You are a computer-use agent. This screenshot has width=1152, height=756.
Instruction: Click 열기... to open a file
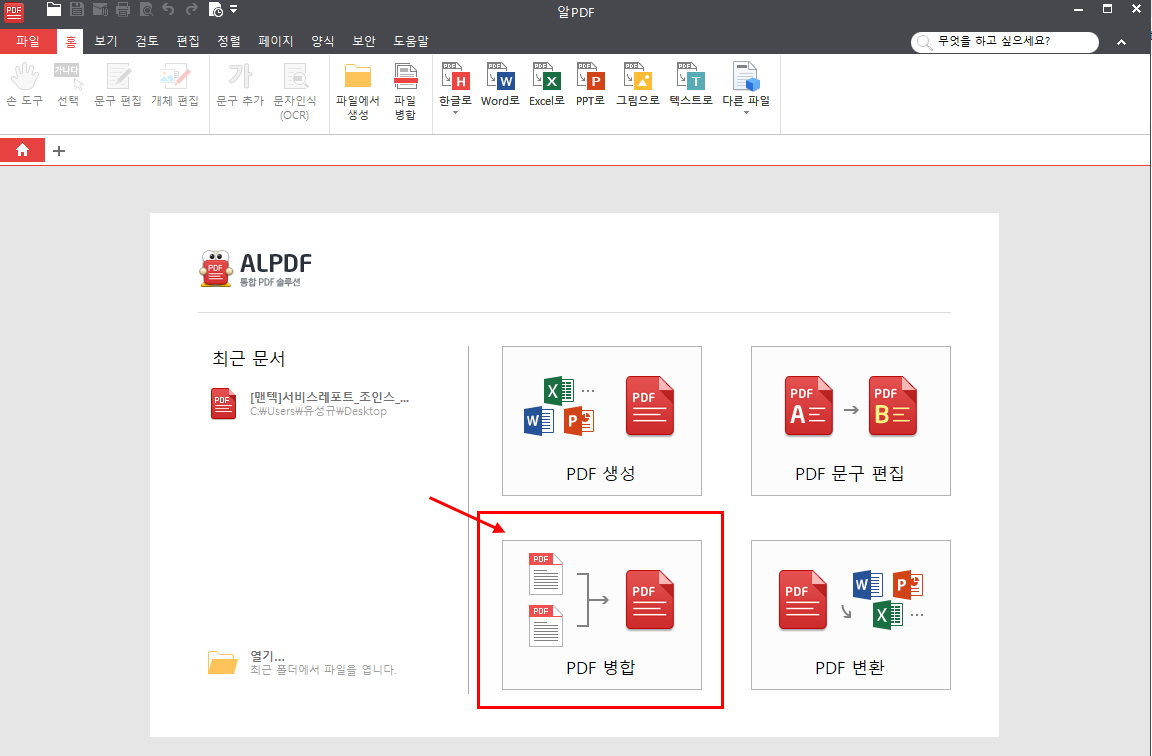301,662
